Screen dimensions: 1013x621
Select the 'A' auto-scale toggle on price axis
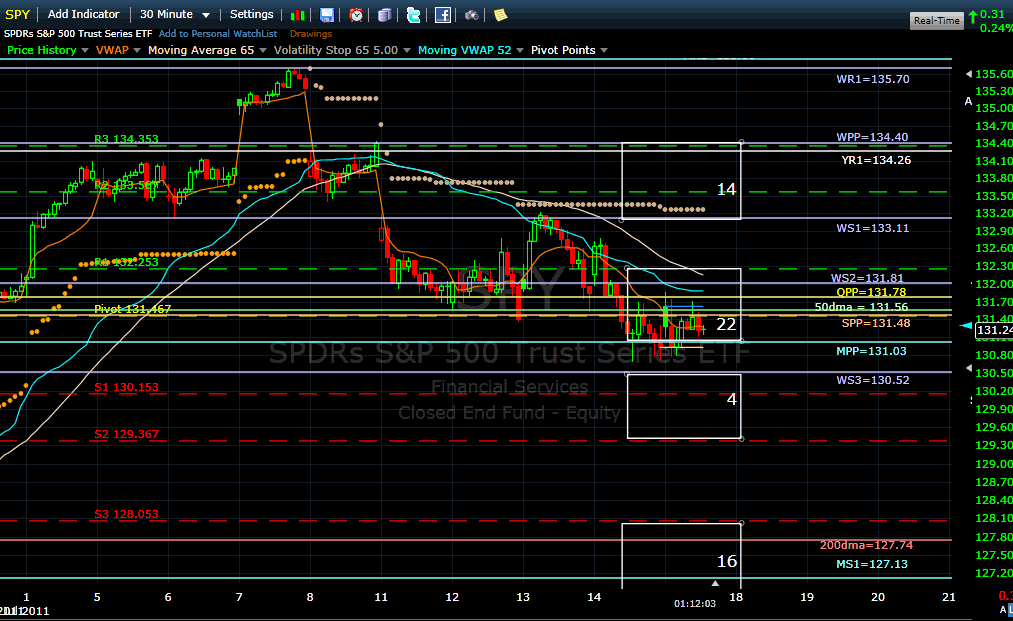[968, 101]
